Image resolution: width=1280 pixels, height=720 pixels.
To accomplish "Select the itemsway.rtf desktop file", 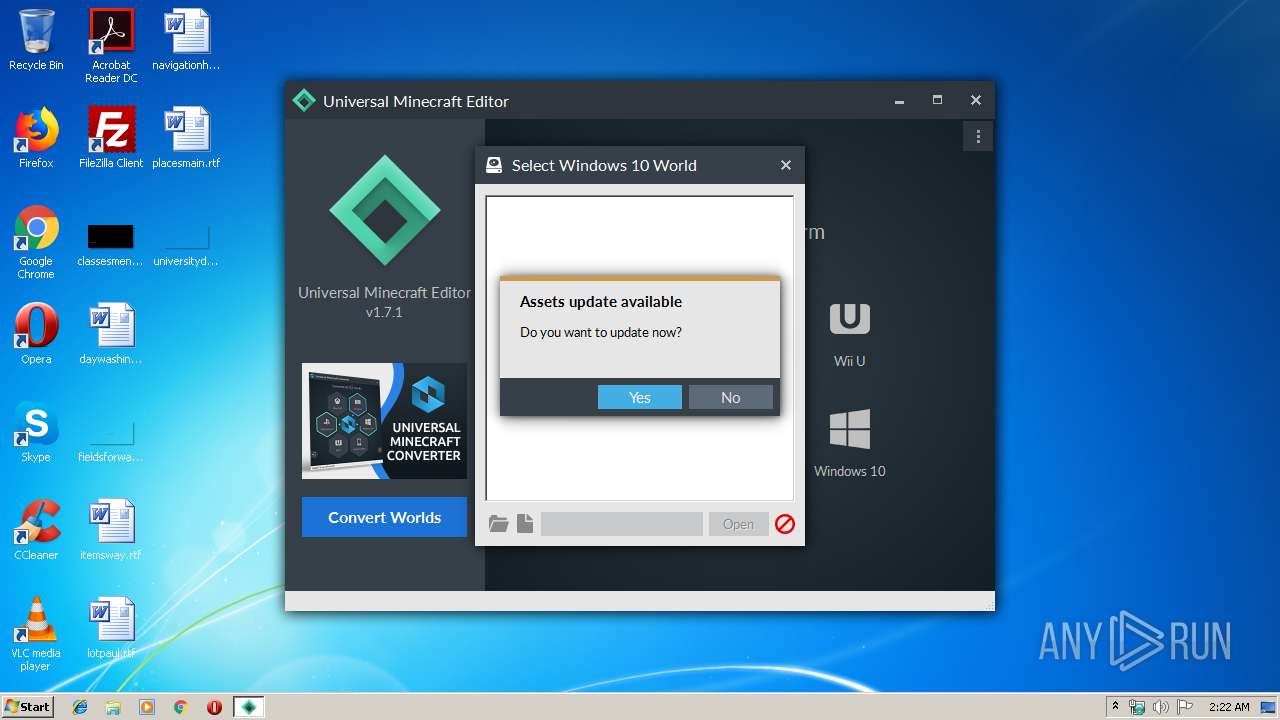I will pos(111,530).
